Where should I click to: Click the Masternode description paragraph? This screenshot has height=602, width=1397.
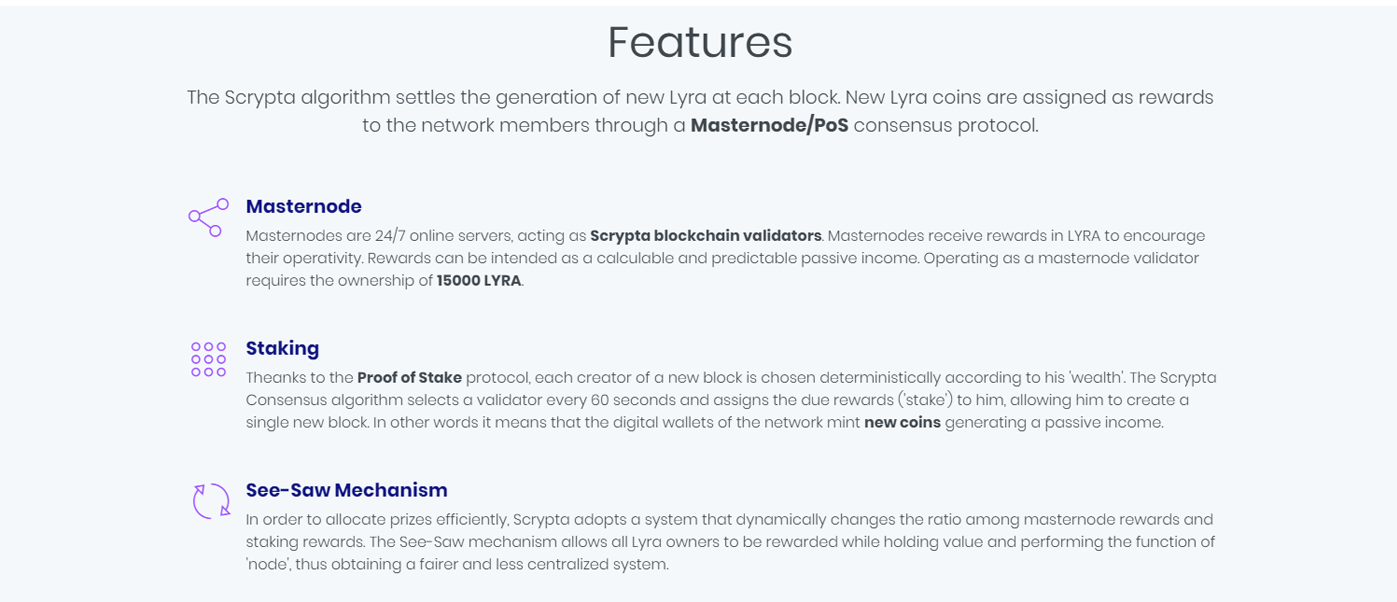(x=725, y=258)
